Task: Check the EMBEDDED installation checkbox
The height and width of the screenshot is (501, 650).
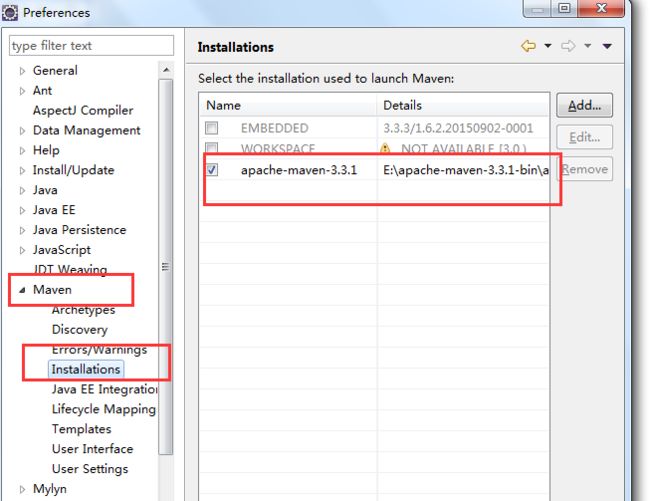Action: click(211, 128)
